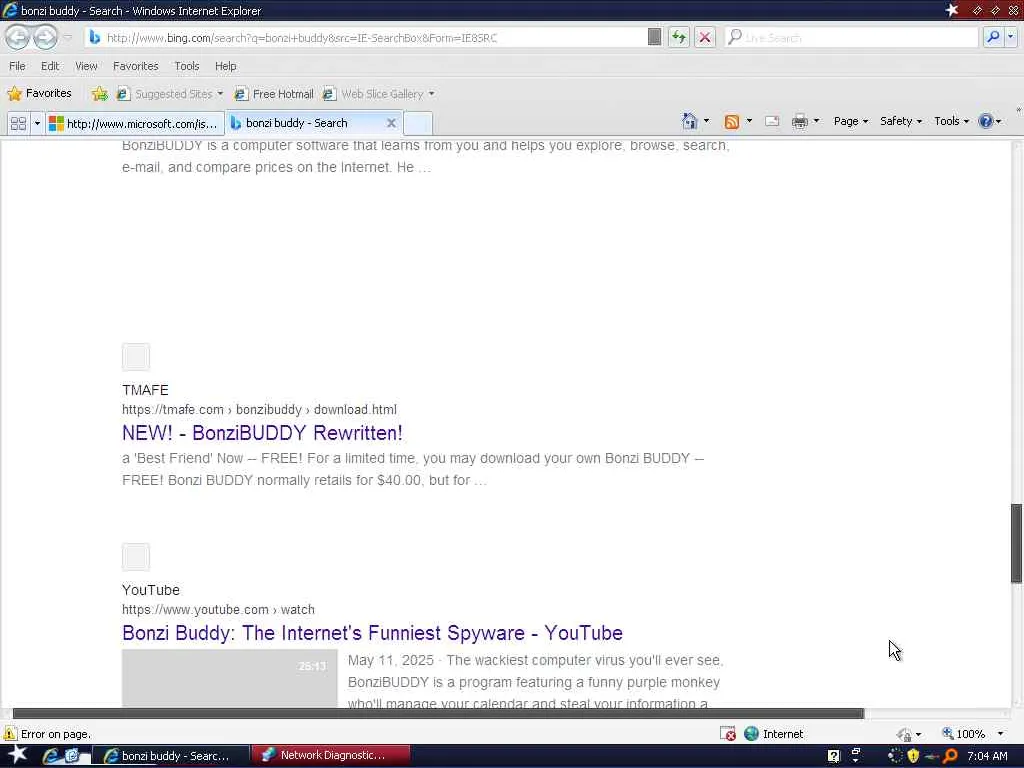Click the vertical scrollbar thumb

tap(1016, 543)
